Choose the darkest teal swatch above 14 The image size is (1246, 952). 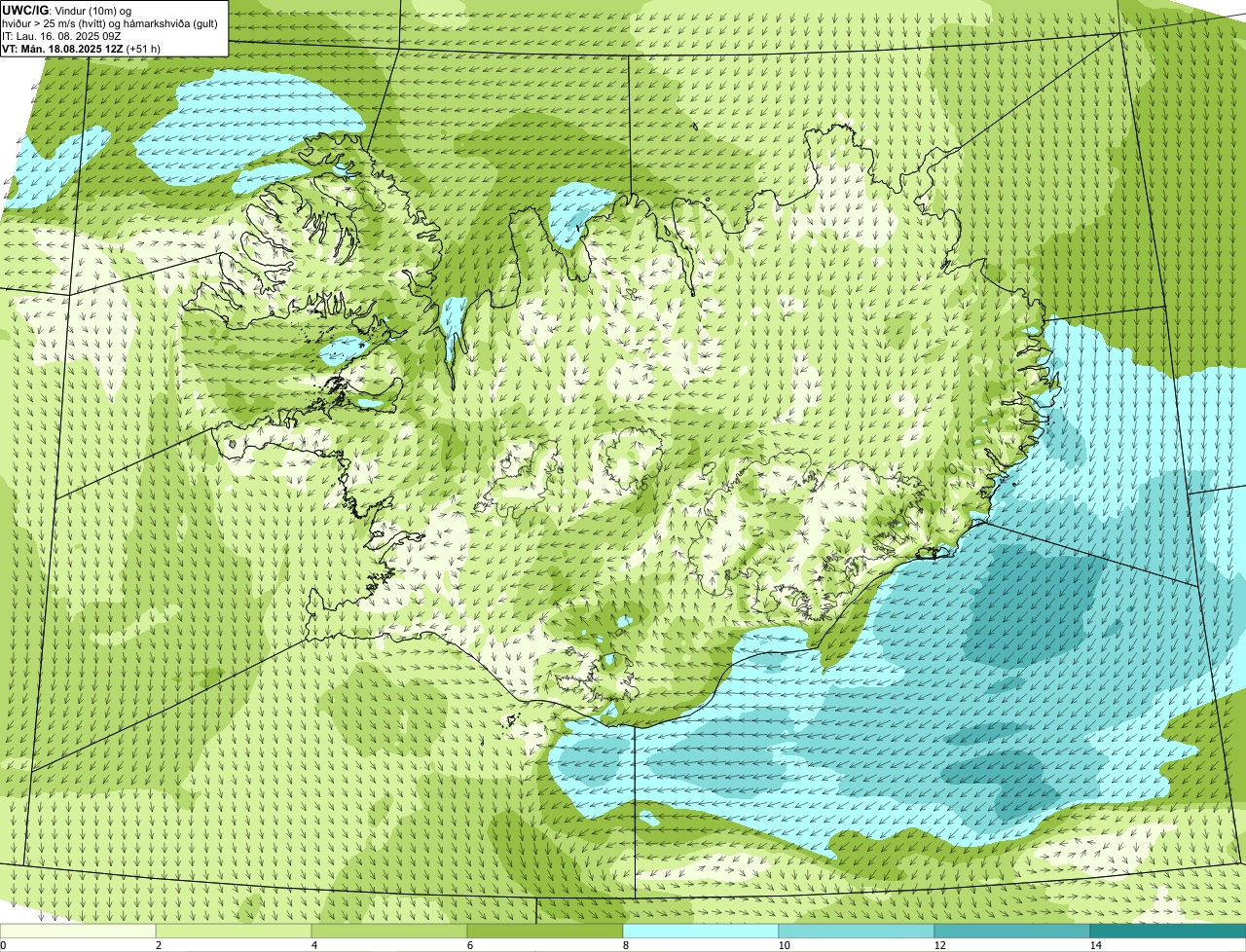point(1168,931)
